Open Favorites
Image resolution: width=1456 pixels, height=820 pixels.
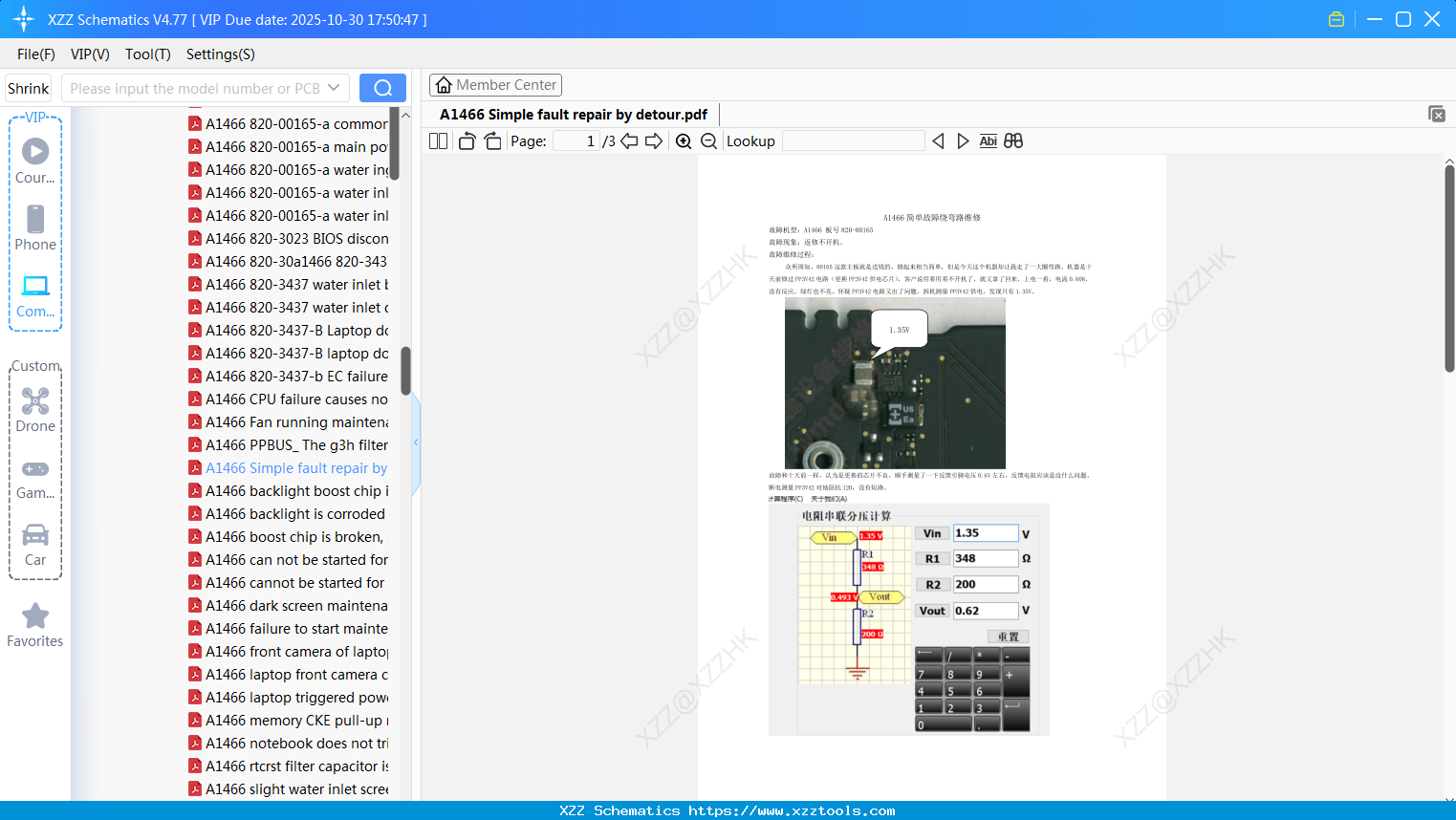[x=35, y=625]
